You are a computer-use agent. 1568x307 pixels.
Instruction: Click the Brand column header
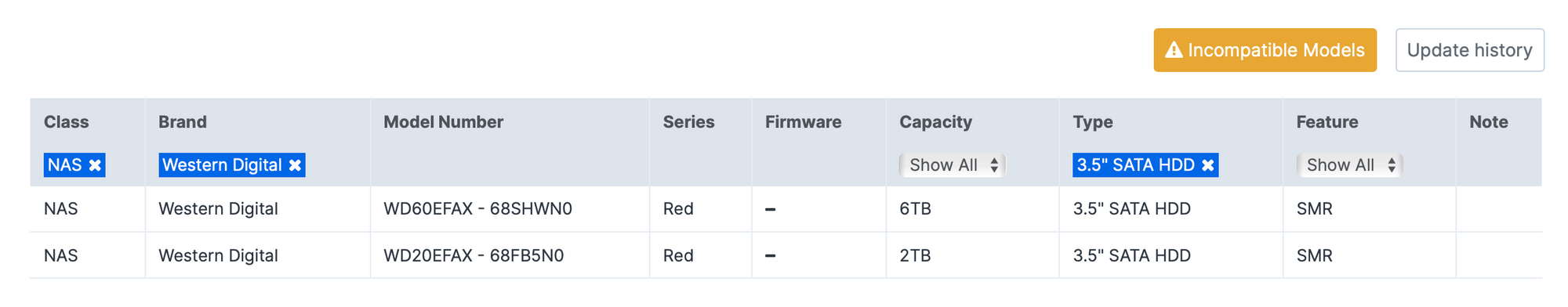click(x=183, y=122)
